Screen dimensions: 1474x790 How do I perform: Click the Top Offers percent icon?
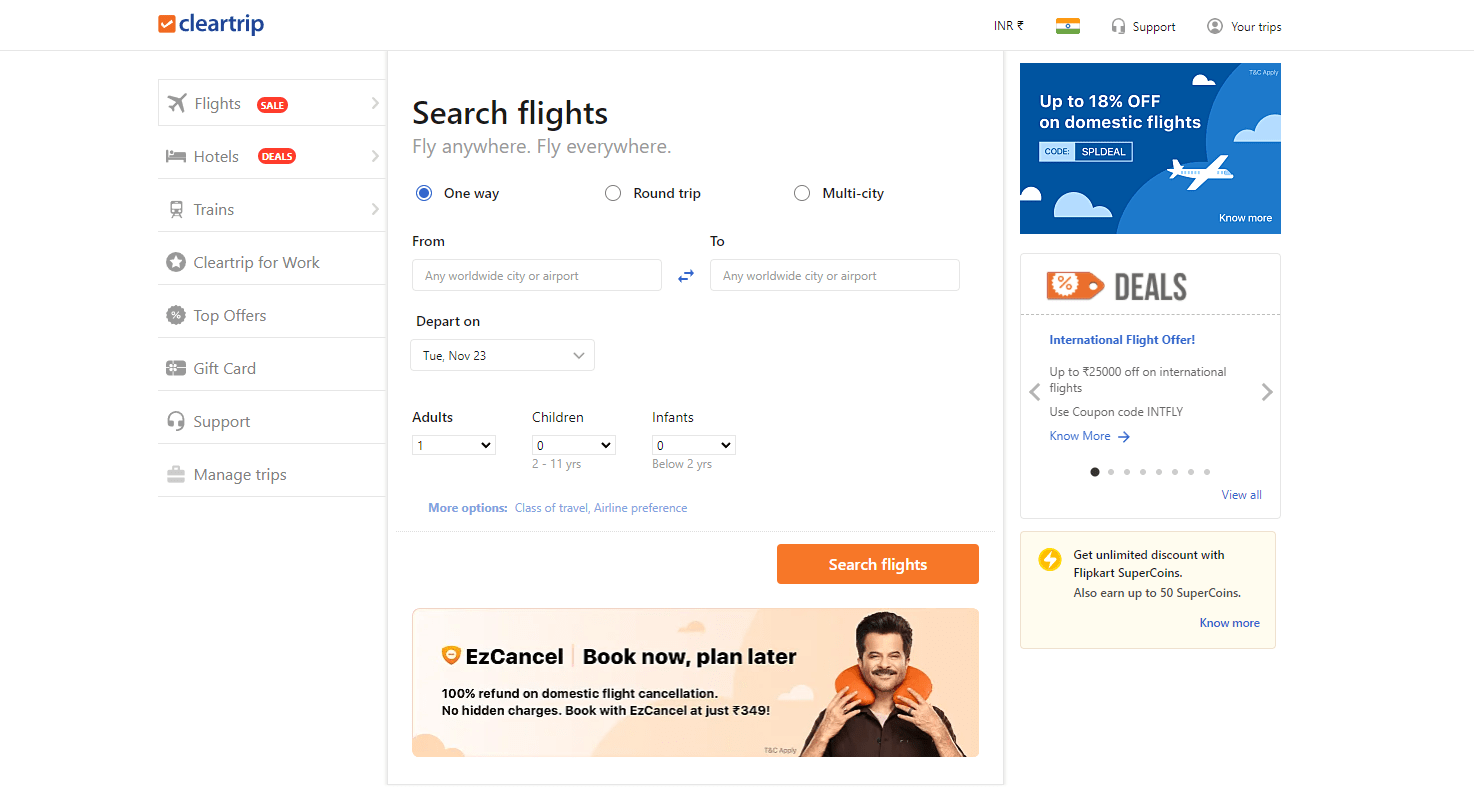tap(176, 314)
